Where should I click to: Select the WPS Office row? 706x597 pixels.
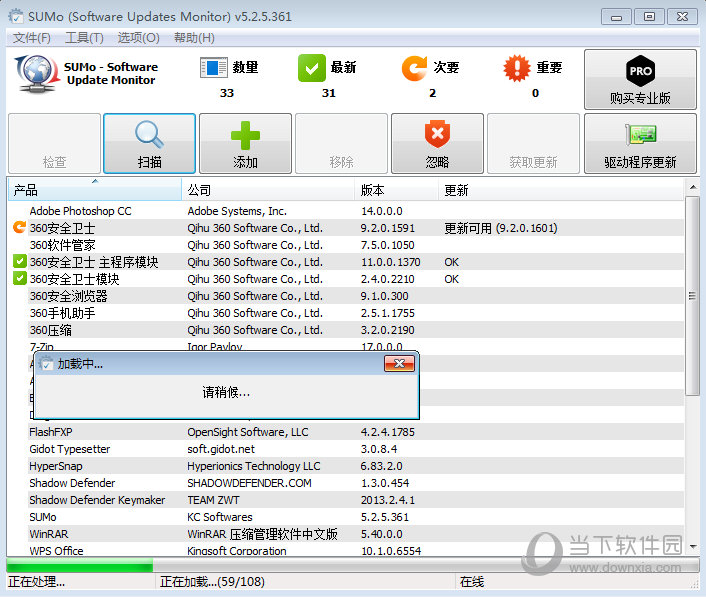(x=345, y=550)
